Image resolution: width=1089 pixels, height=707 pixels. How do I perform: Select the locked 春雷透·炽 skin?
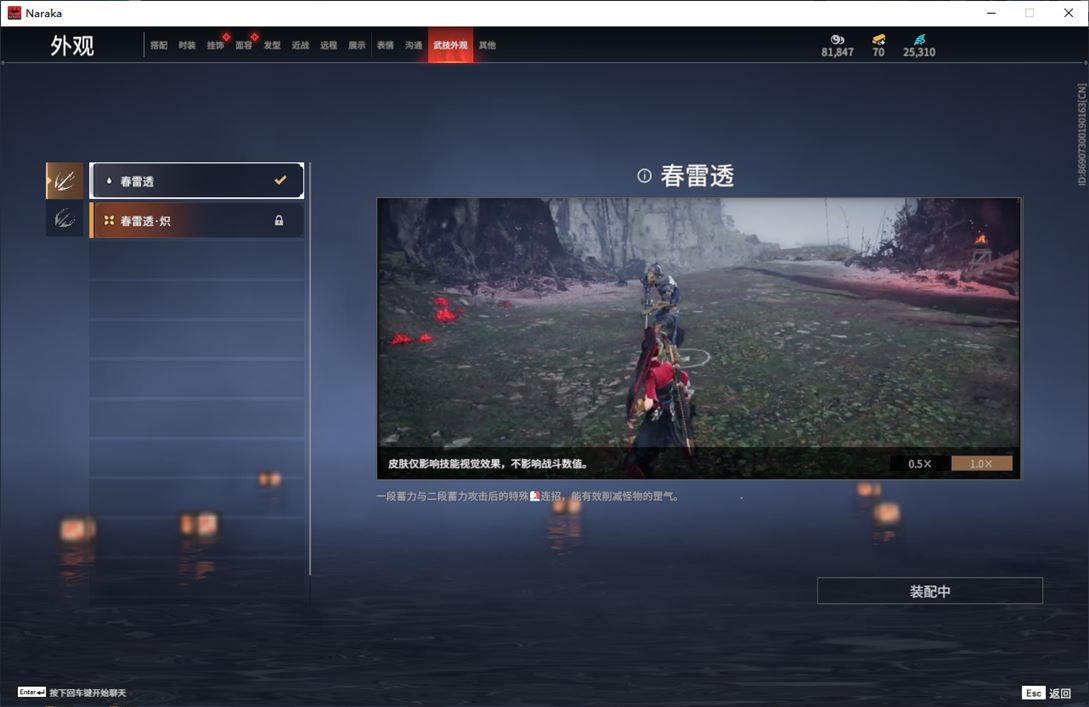(x=197, y=220)
